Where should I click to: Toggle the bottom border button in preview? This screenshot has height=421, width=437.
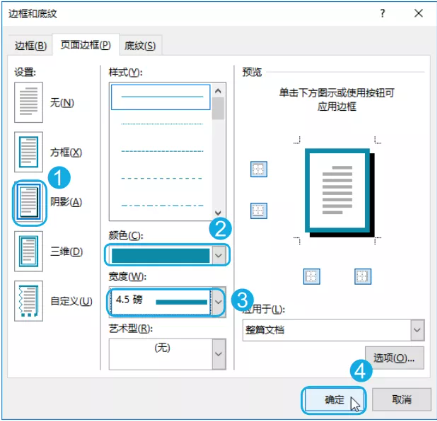(259, 211)
